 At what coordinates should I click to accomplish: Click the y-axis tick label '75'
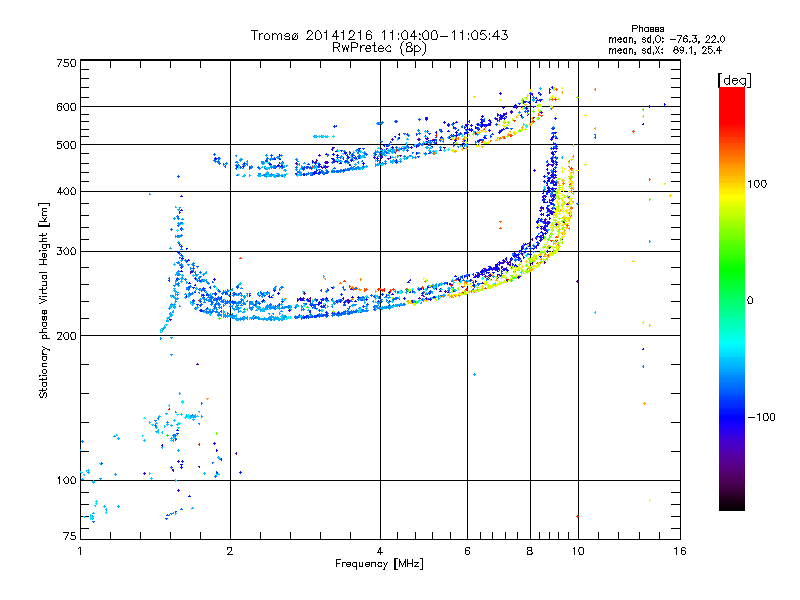tap(70, 536)
